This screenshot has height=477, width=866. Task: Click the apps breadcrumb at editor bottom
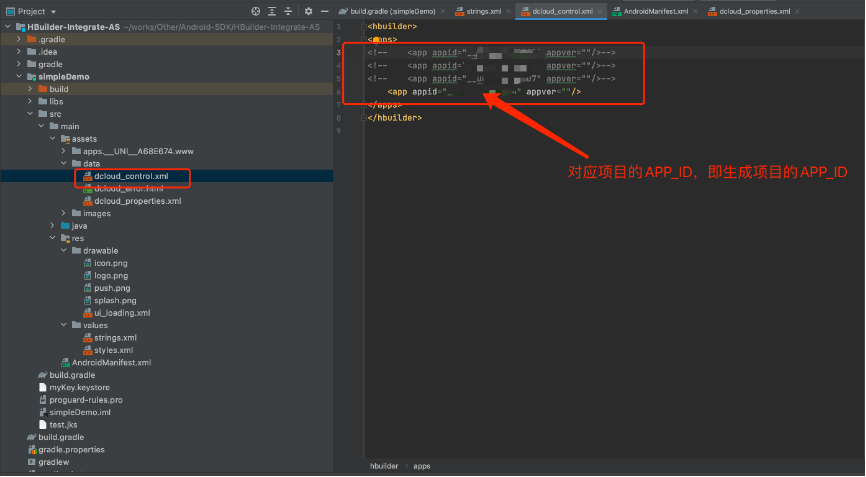coord(421,466)
